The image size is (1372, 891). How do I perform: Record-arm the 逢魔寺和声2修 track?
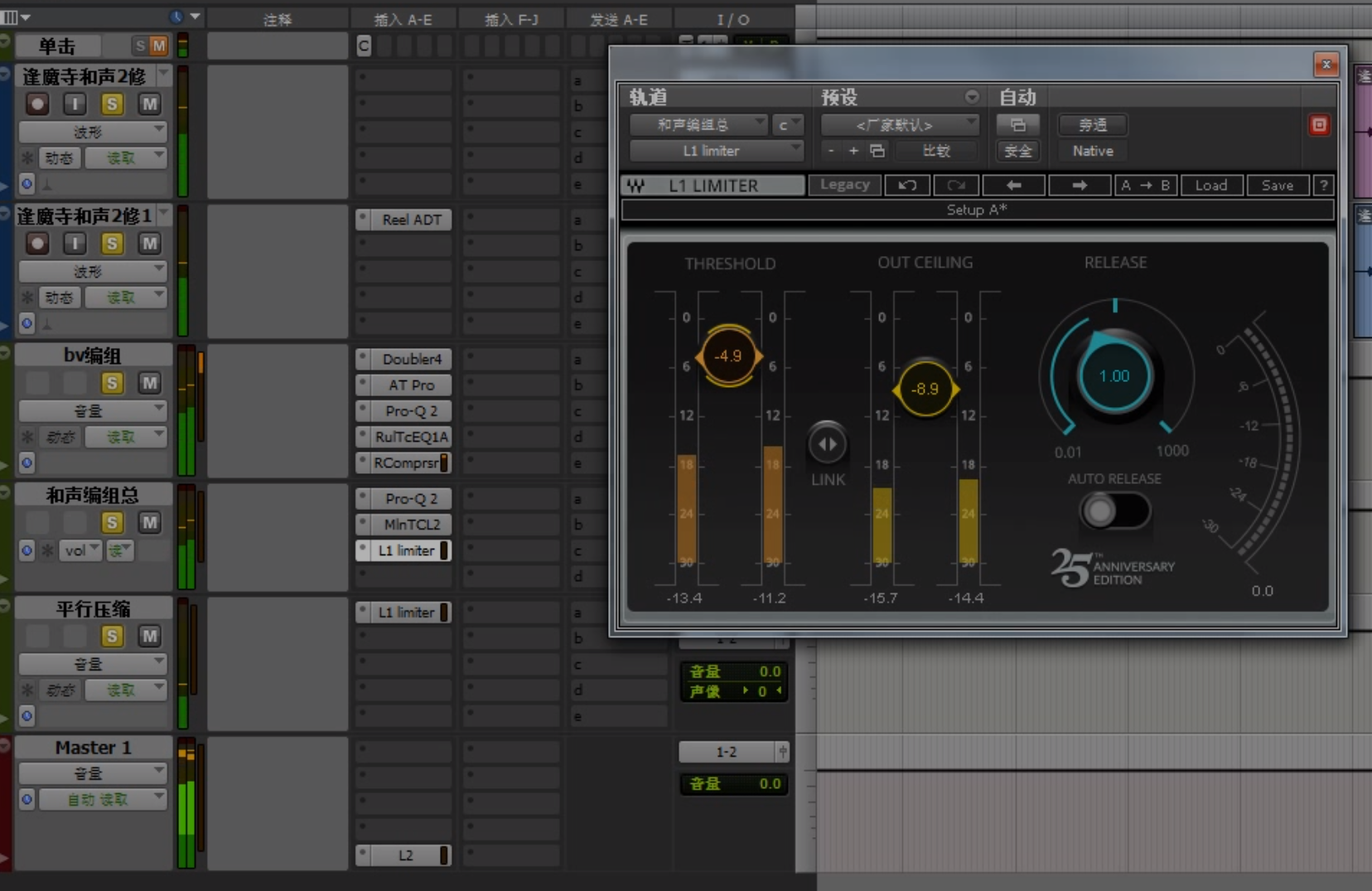pyautogui.click(x=36, y=104)
